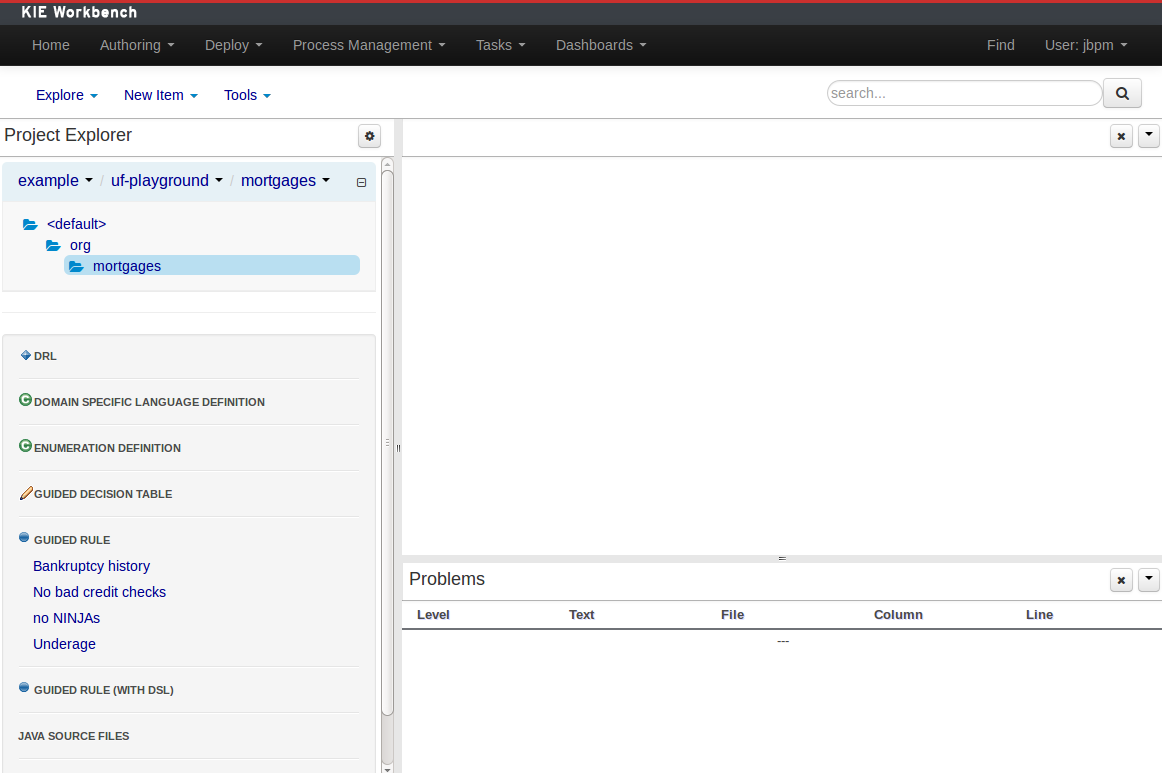Open the uf-playground repository dropdown

tap(167, 181)
